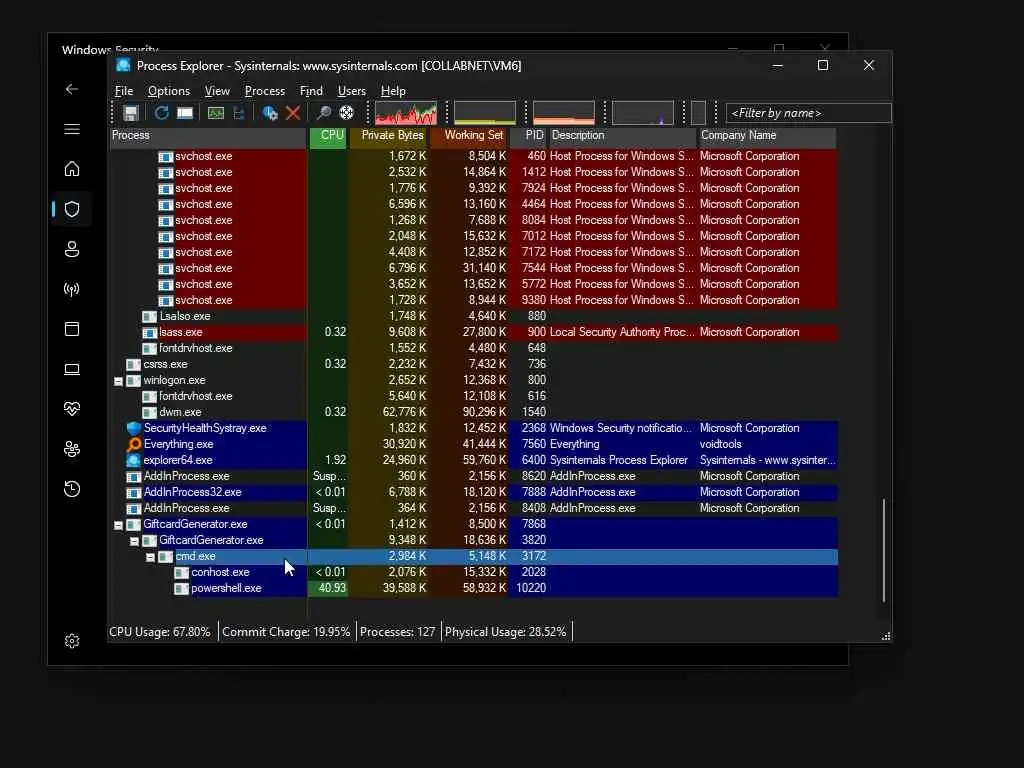The width and height of the screenshot is (1024, 768).
Task: Select the powershell.exe process row
Action: coord(473,588)
